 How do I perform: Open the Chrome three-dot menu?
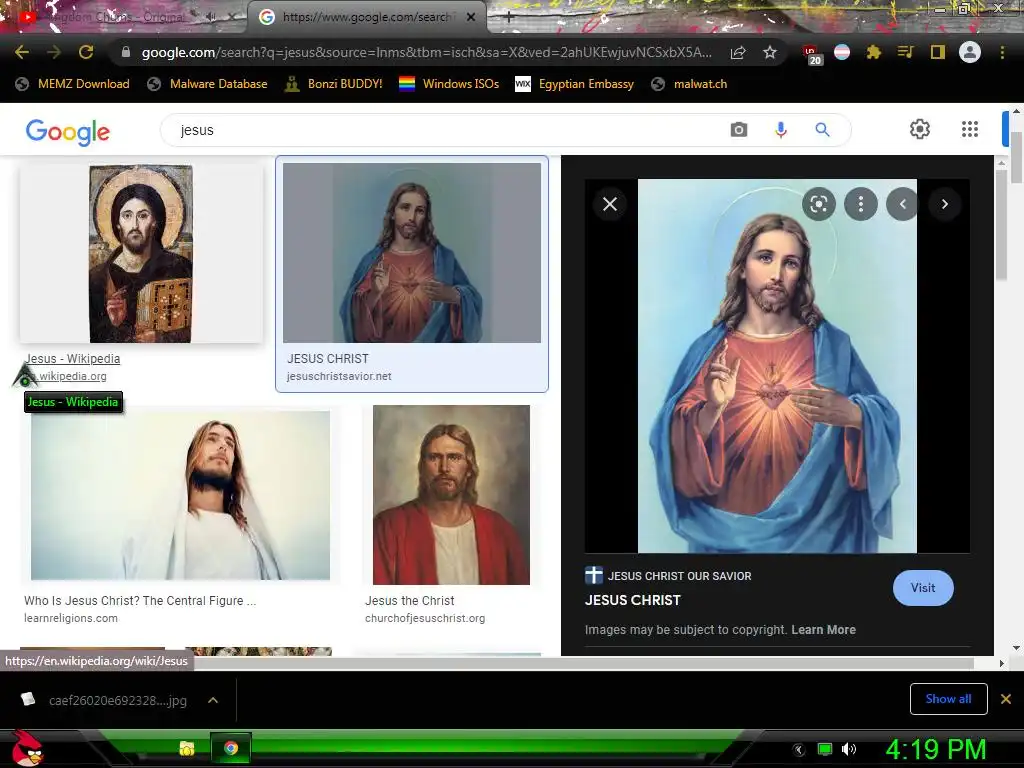click(x=1002, y=52)
